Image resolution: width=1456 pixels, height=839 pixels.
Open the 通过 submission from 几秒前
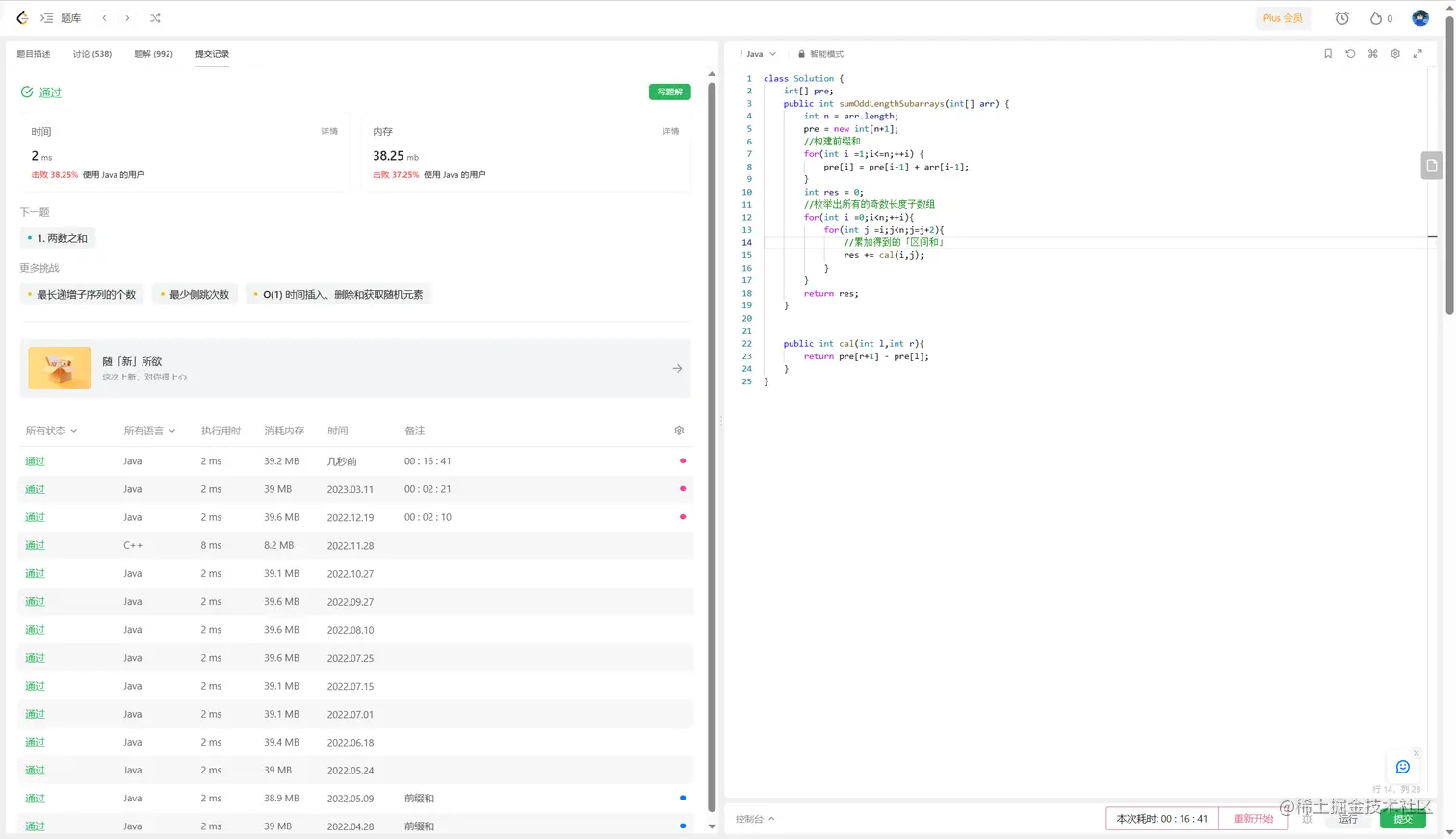(x=35, y=461)
